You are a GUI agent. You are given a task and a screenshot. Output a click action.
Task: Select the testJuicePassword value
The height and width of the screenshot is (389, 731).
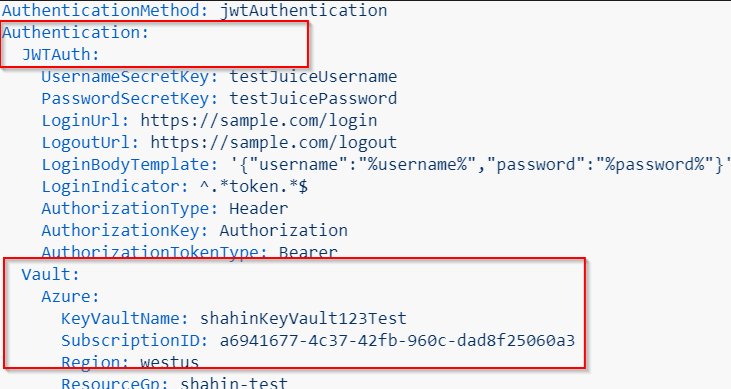(313, 98)
